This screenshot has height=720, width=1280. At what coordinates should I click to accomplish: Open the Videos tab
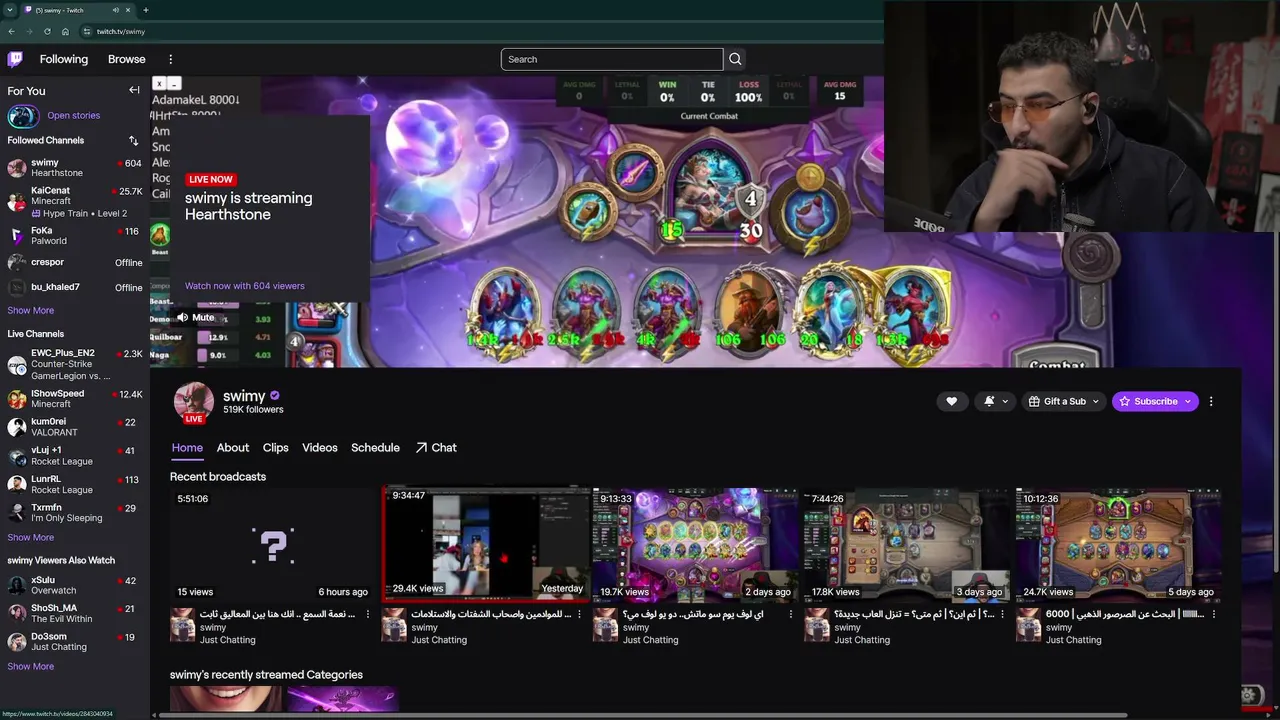(320, 448)
